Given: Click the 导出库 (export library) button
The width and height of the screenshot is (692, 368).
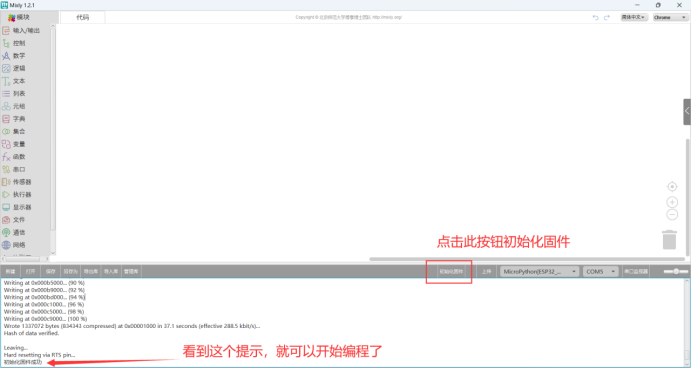Looking at the screenshot, I should tap(91, 271).
